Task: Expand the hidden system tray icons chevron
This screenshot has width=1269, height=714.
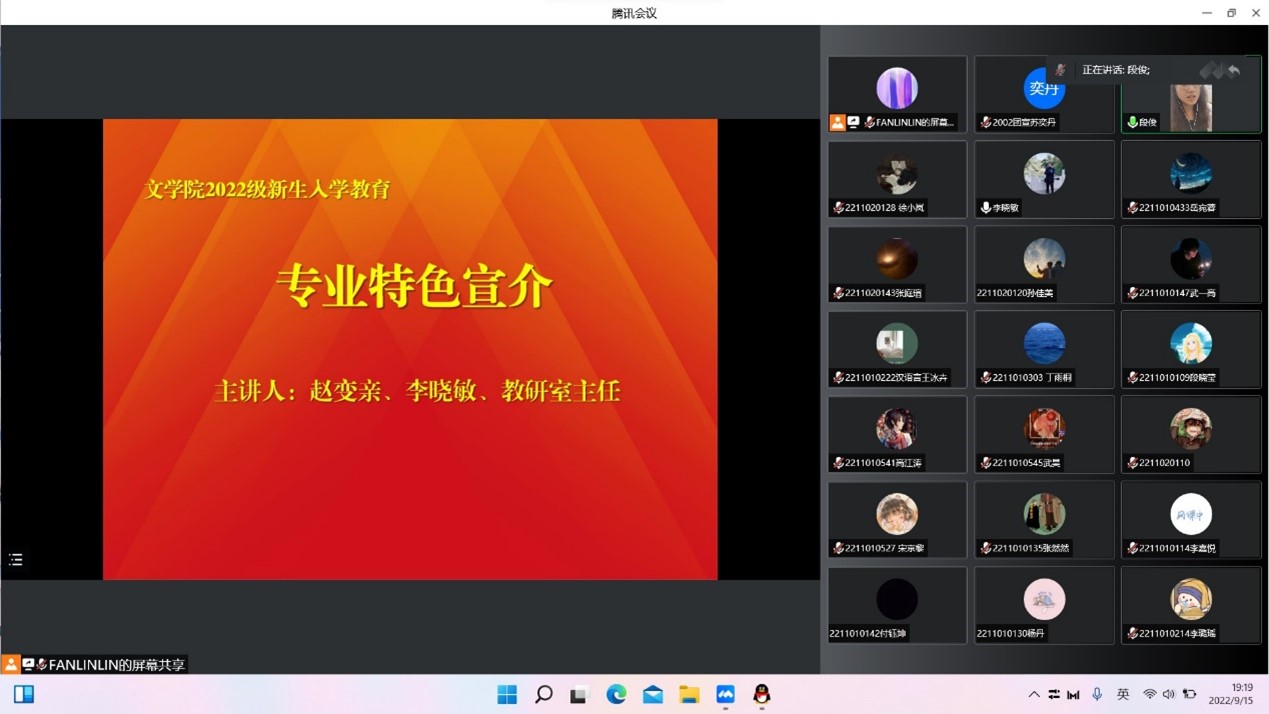Action: coord(1033,695)
